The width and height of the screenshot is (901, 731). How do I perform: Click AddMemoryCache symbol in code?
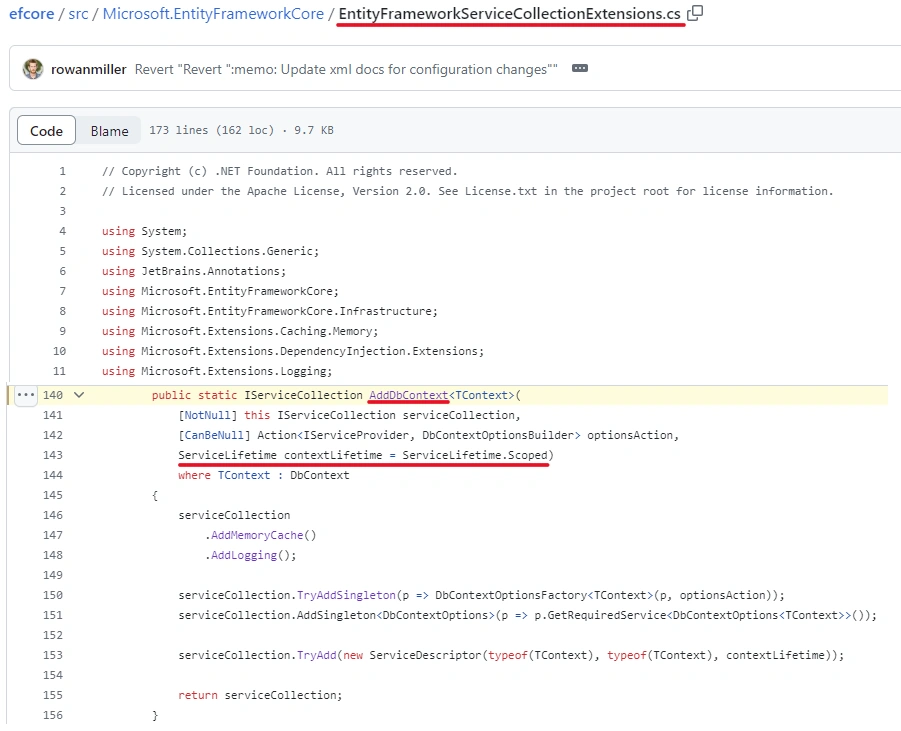pos(257,536)
